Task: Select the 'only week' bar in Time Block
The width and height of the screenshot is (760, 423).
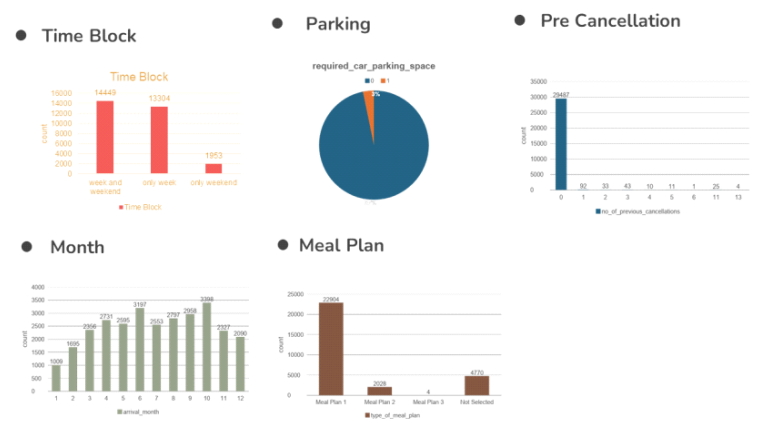Action: 159,140
